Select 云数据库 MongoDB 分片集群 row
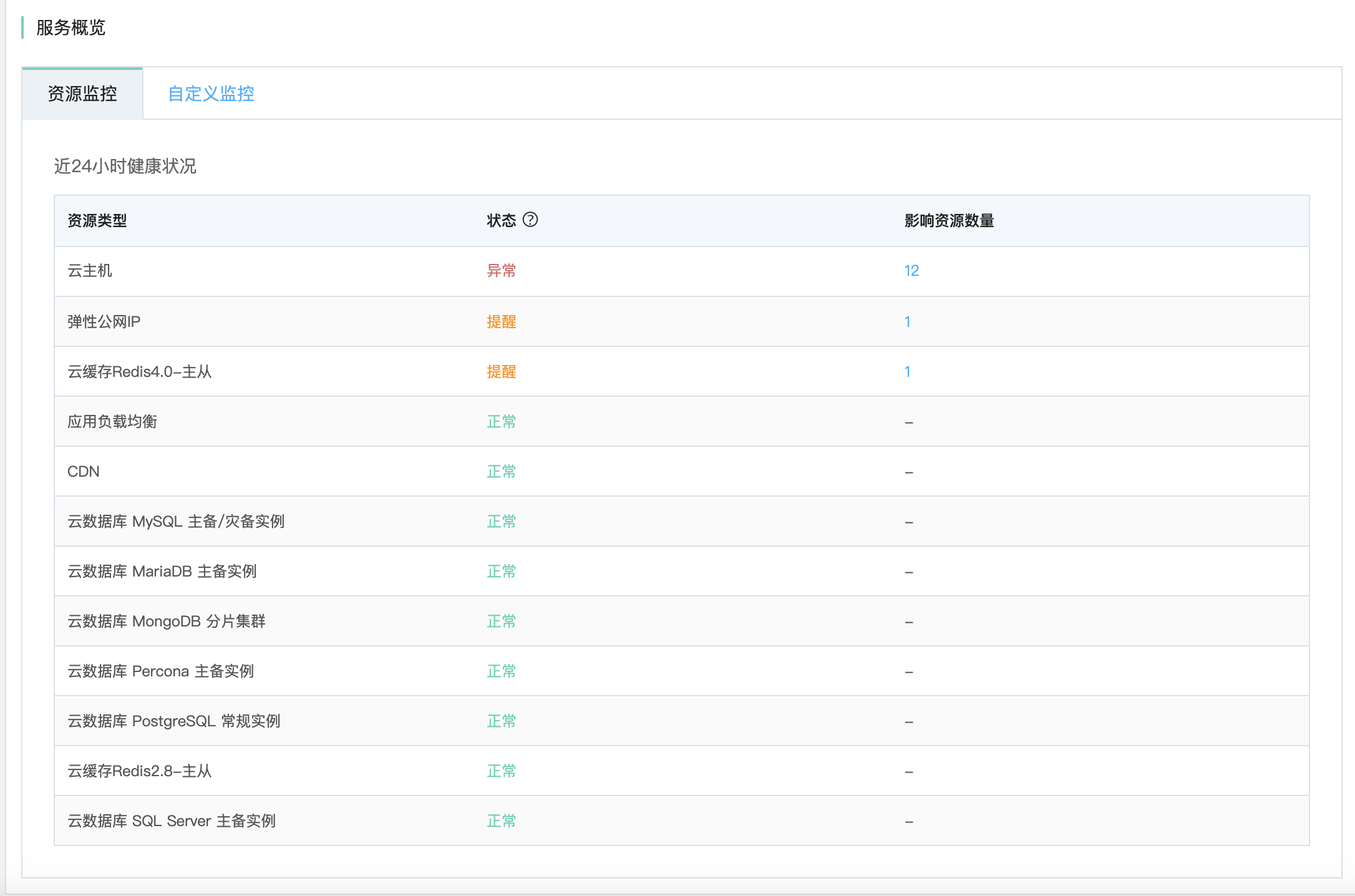 coord(167,621)
